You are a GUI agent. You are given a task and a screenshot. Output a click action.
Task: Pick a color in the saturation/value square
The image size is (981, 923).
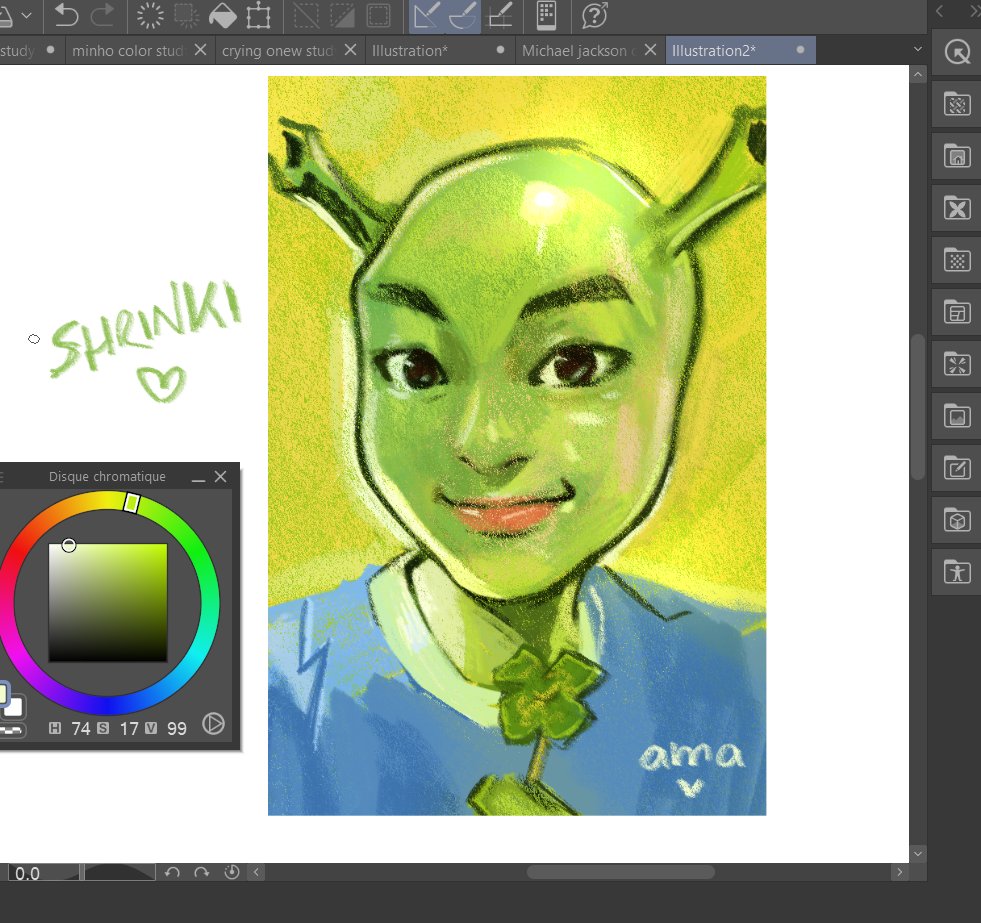108,603
